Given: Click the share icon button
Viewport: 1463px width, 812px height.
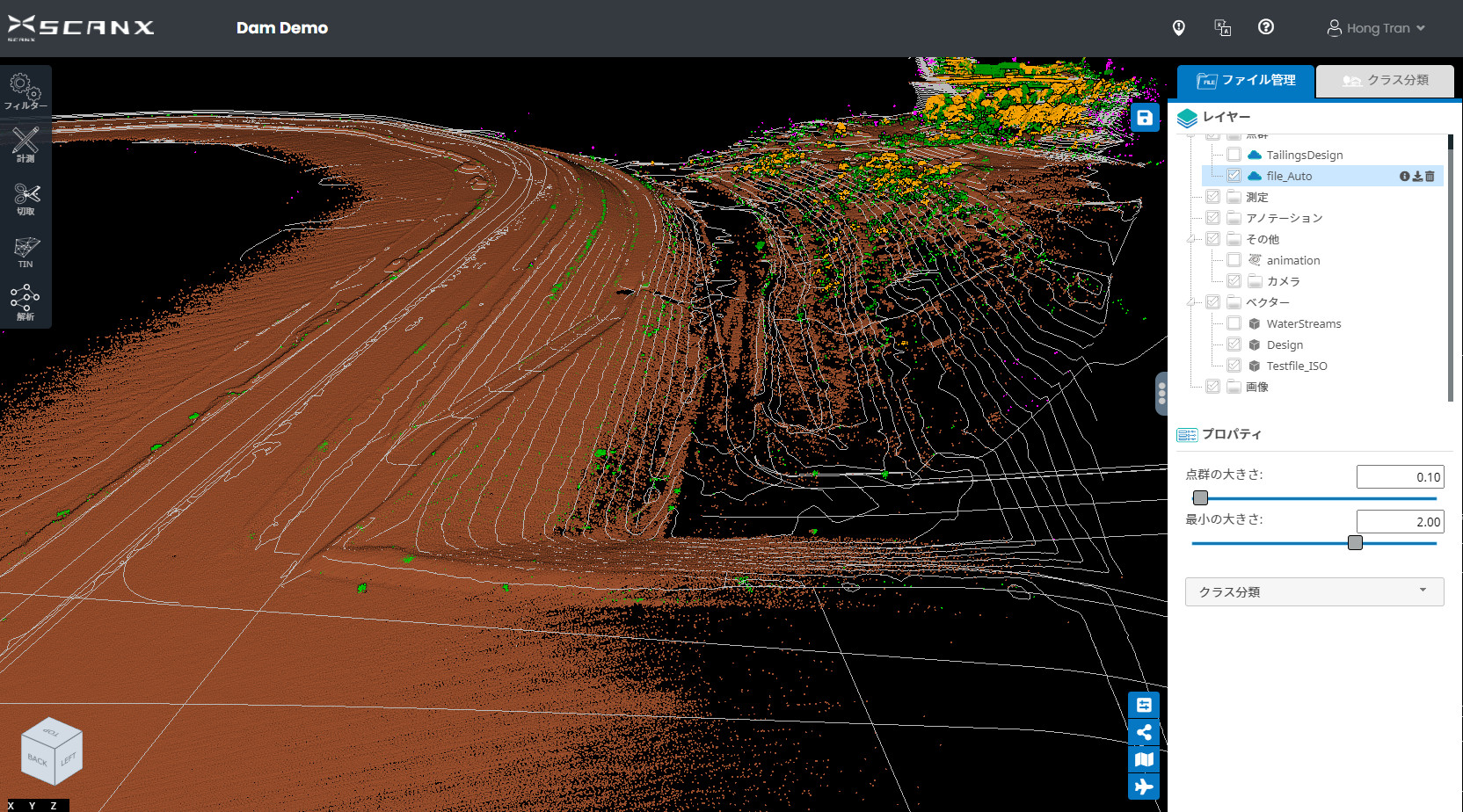Looking at the screenshot, I should tap(1144, 732).
